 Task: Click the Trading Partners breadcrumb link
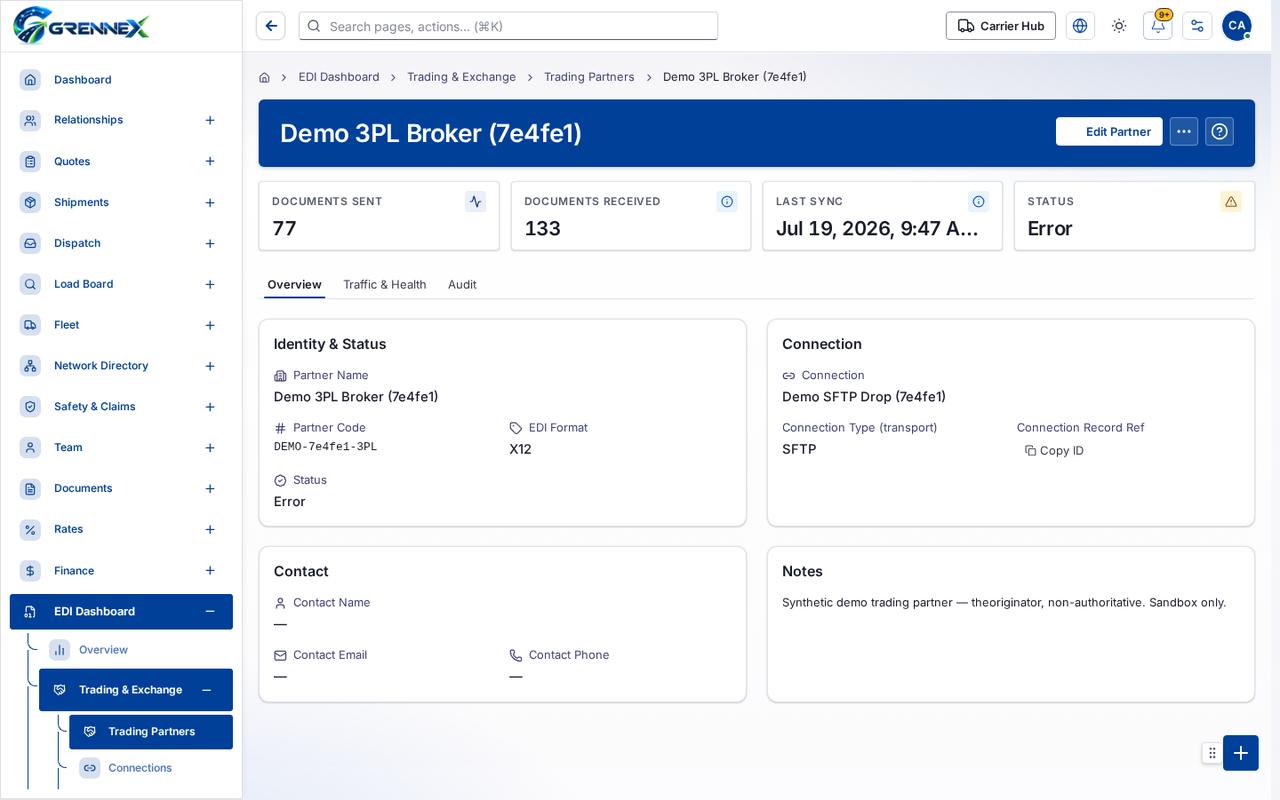coord(589,77)
